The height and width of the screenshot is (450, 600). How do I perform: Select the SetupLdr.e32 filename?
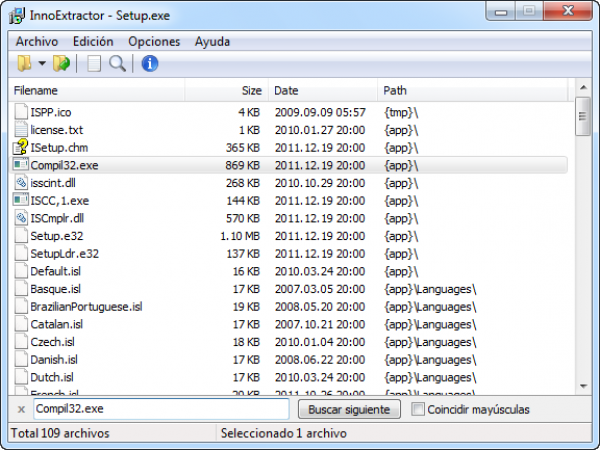tap(65, 253)
